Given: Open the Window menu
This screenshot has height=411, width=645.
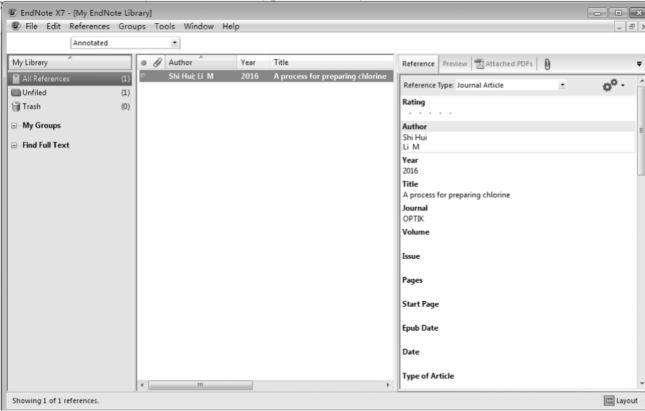Looking at the screenshot, I should [199, 26].
